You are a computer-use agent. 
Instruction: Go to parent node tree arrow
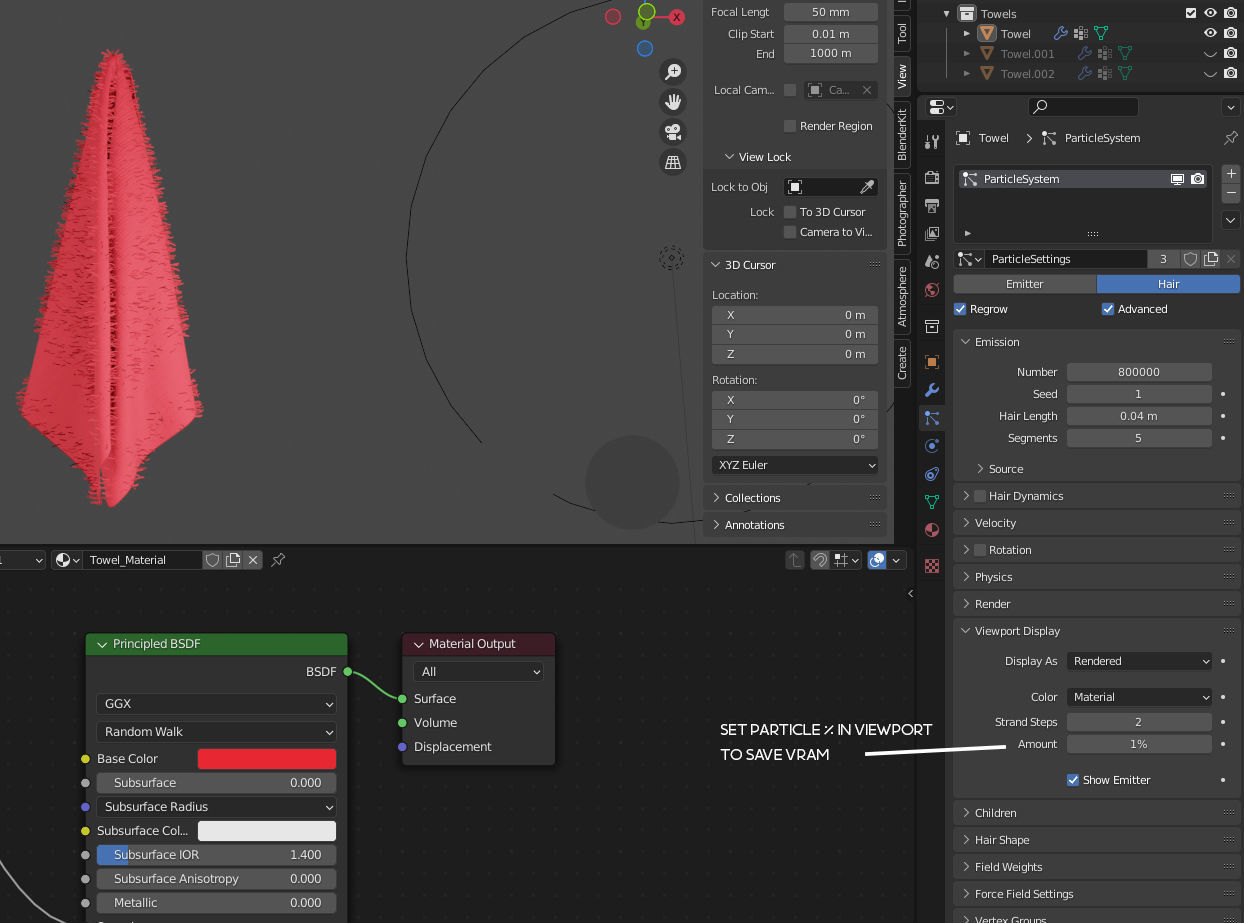pos(795,560)
